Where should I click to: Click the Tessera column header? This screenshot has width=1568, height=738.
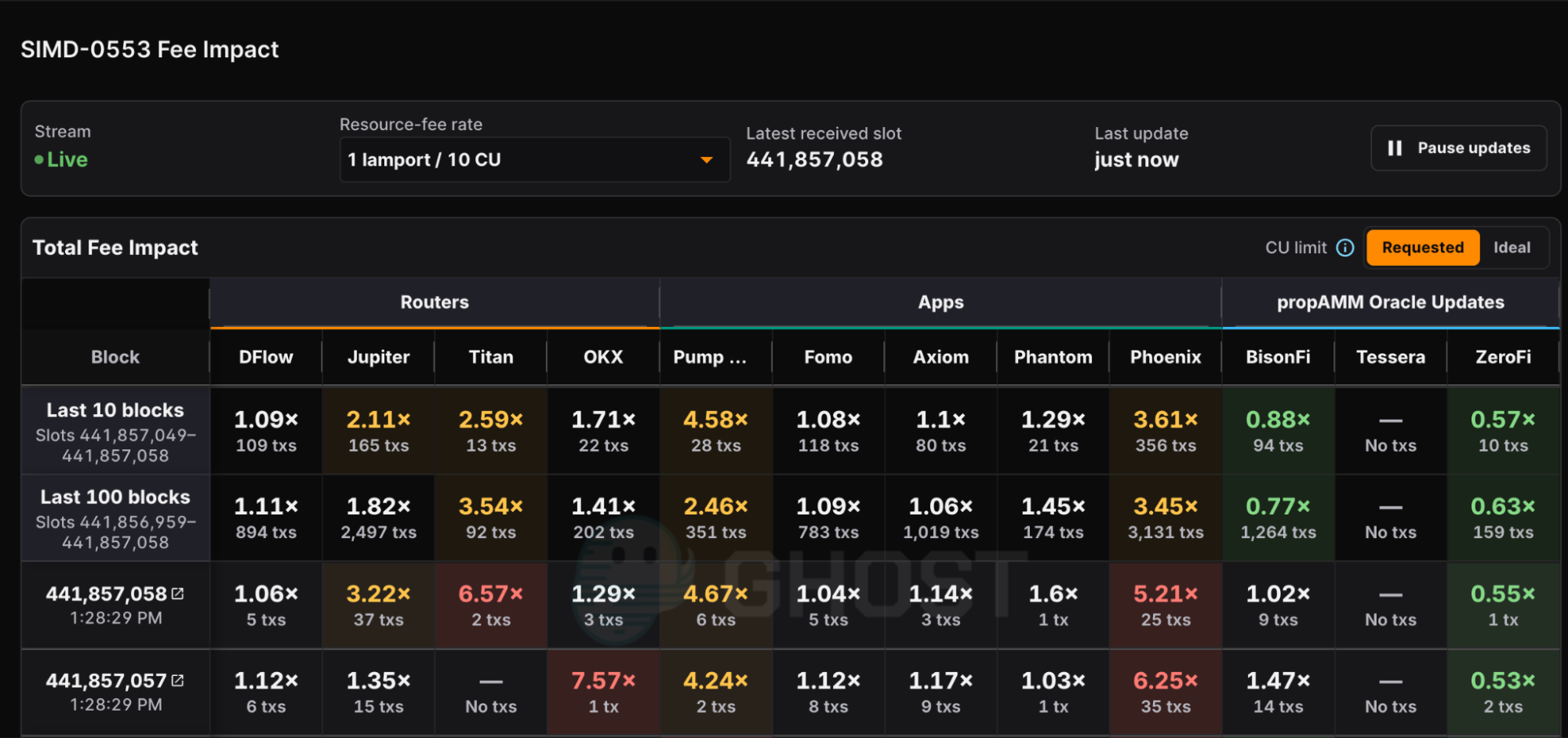click(1391, 358)
